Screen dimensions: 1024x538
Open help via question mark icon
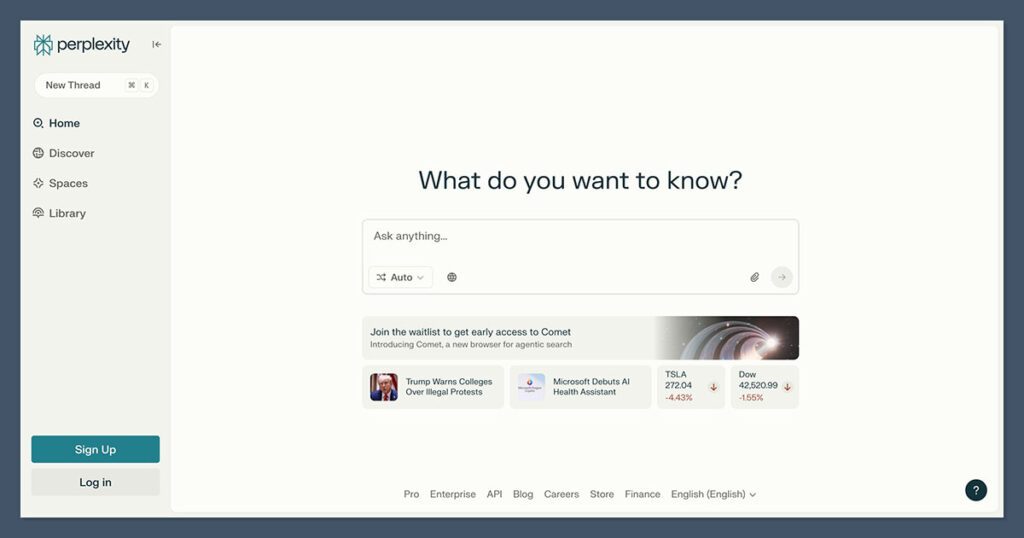tap(975, 490)
